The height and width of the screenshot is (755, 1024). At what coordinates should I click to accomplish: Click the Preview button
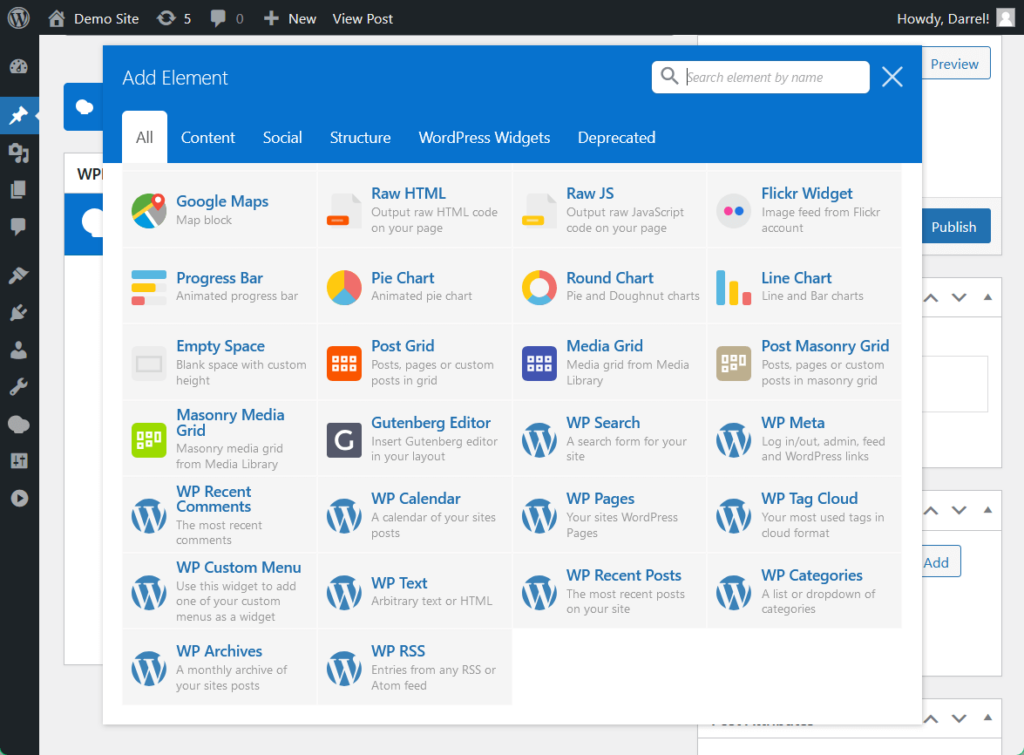click(954, 64)
